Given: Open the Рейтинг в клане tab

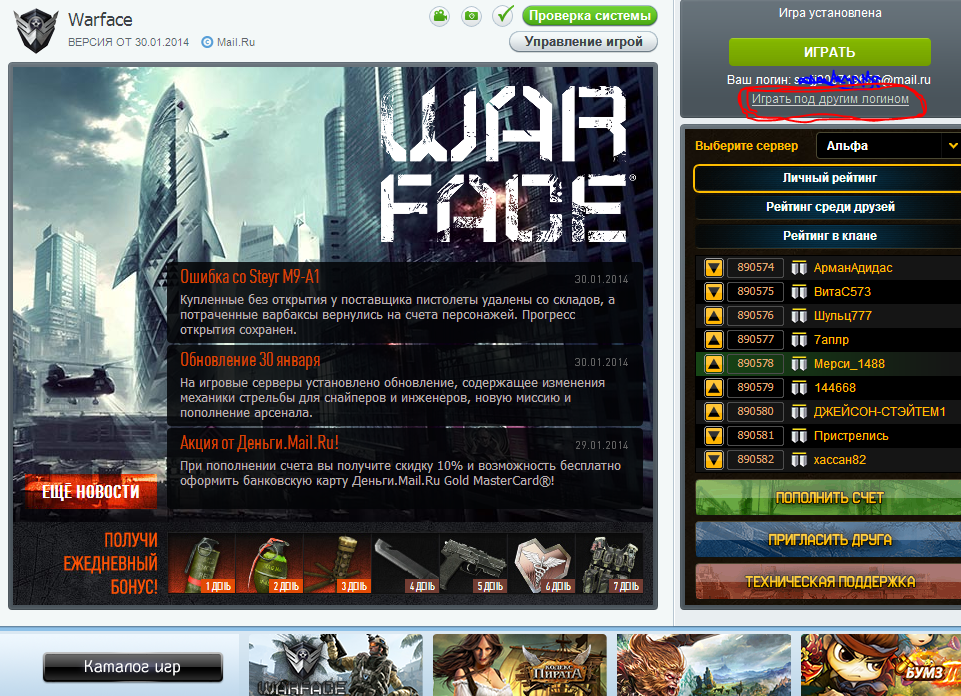Looking at the screenshot, I should coord(829,236).
